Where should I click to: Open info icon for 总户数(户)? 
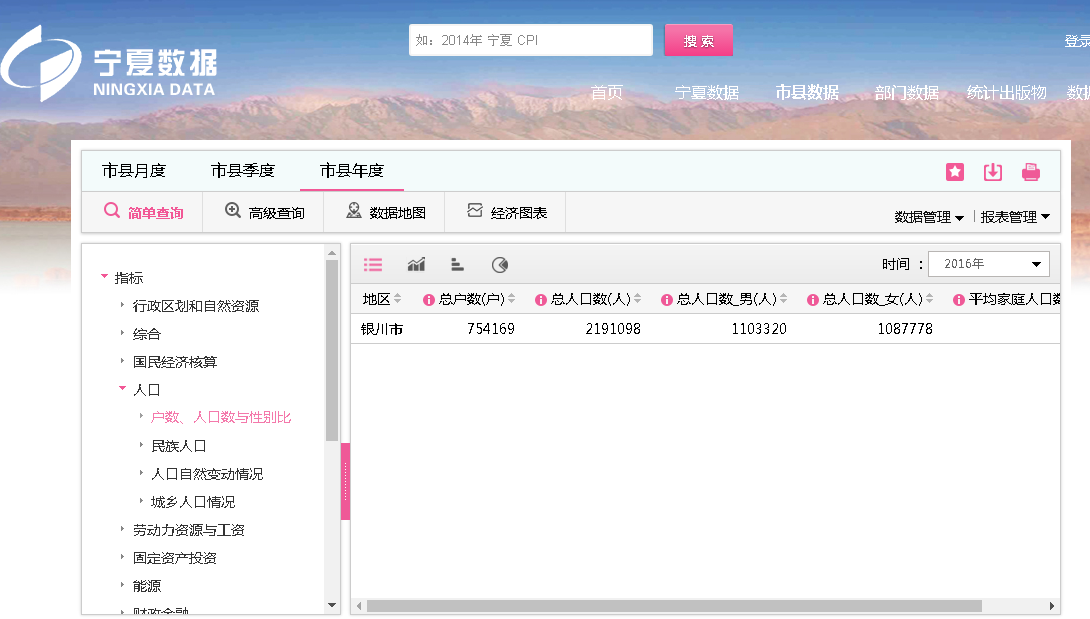coord(429,300)
